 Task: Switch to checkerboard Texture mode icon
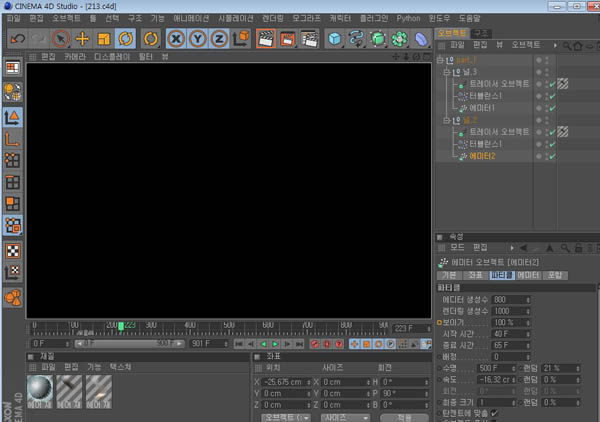point(13,251)
